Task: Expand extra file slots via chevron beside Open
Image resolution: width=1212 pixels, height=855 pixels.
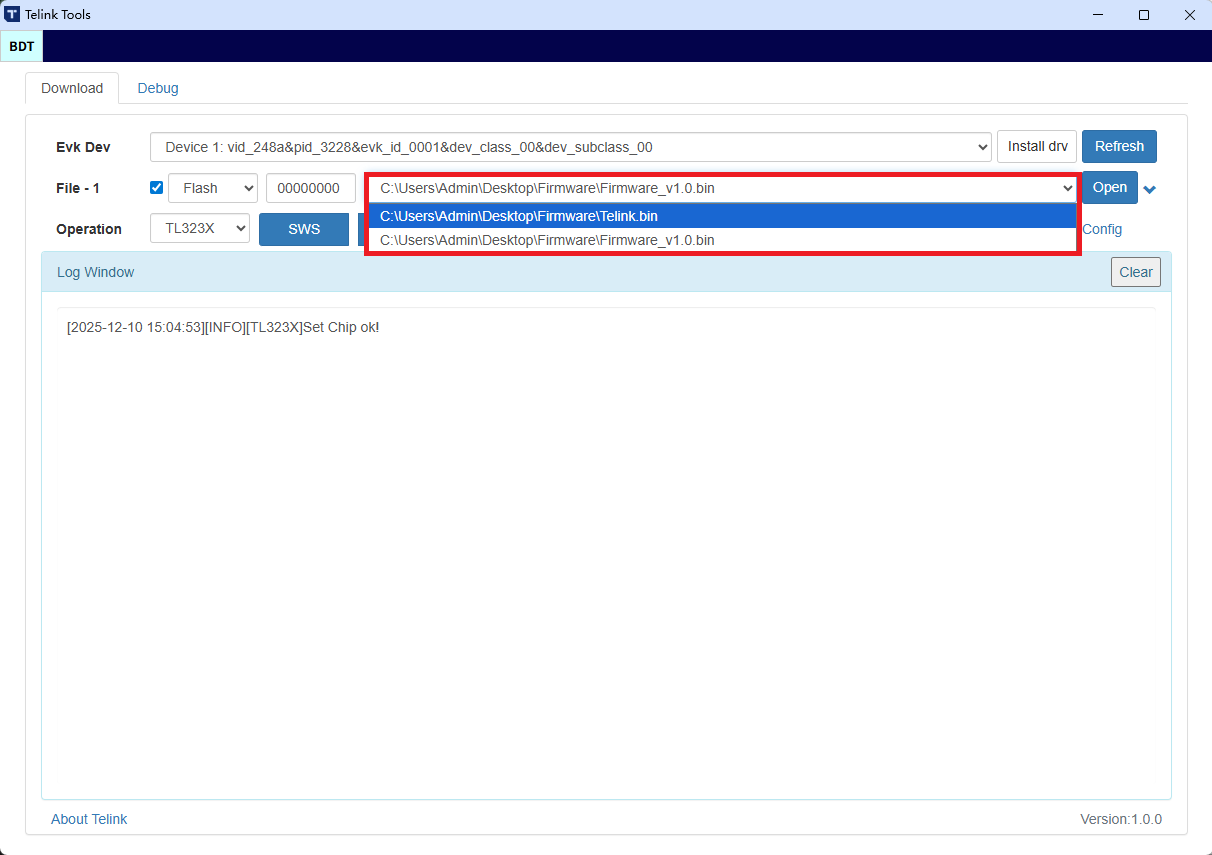Action: (1150, 188)
